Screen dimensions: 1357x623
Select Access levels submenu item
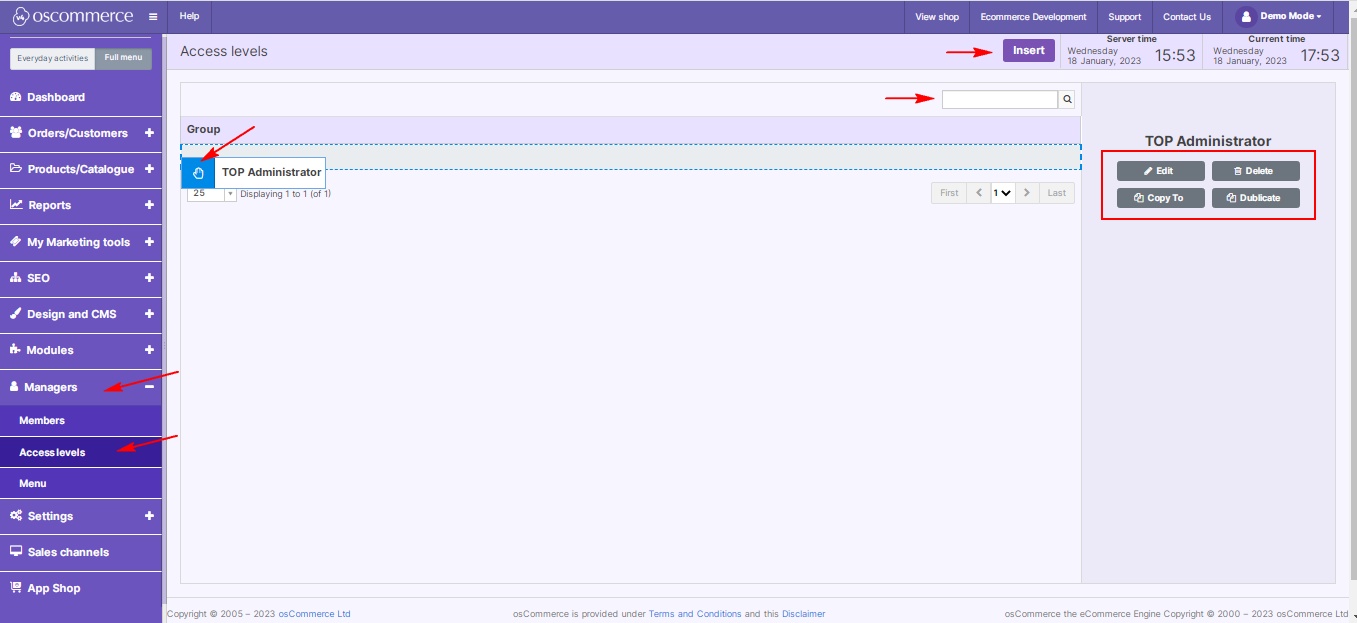pyautogui.click(x=81, y=452)
